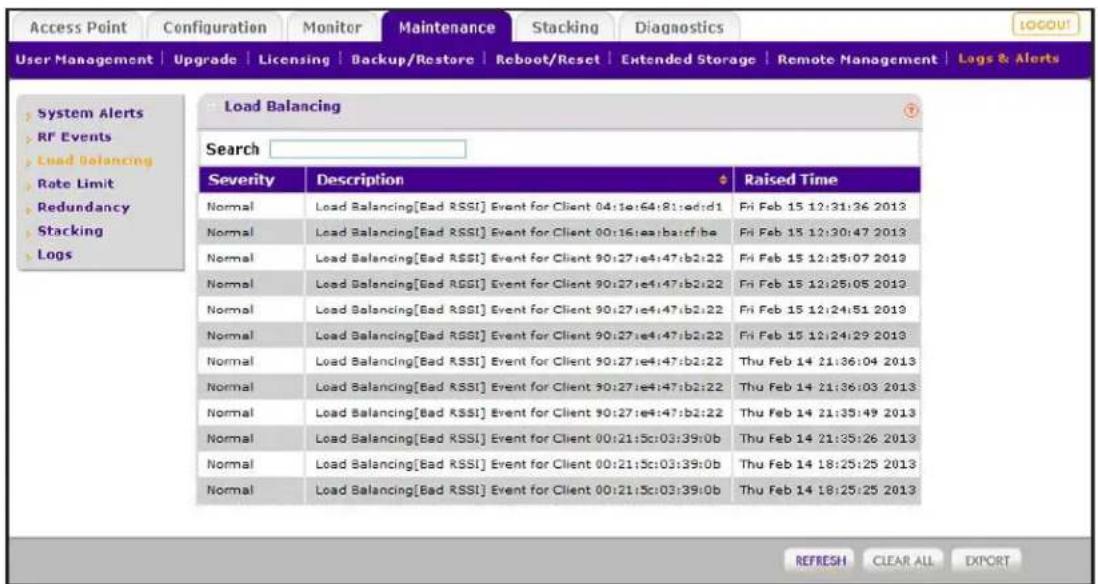The width and height of the screenshot is (1098, 584).
Task: Click the Search input field
Action: point(368,149)
